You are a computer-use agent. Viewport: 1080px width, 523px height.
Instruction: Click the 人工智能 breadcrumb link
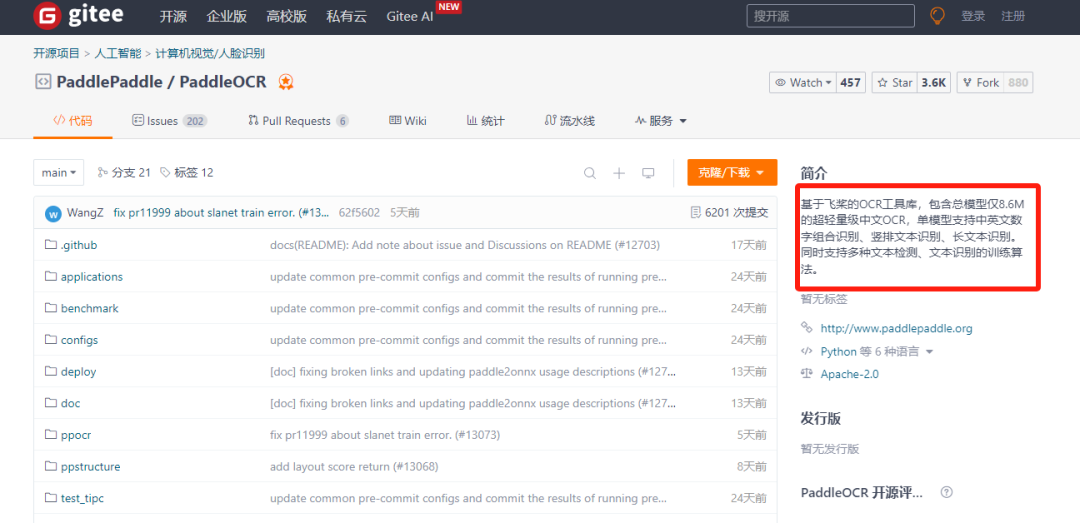[x=118, y=53]
